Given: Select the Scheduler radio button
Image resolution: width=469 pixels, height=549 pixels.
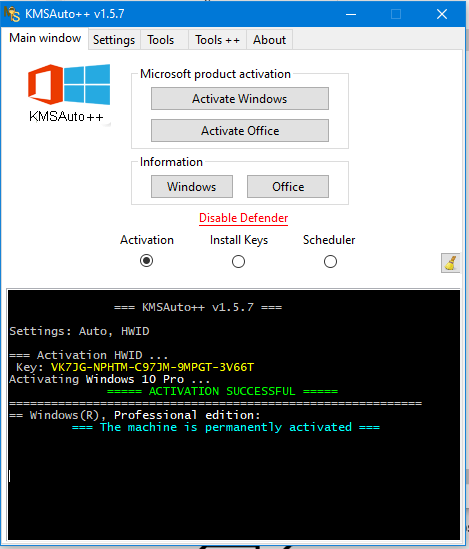Looking at the screenshot, I should click(x=330, y=262).
